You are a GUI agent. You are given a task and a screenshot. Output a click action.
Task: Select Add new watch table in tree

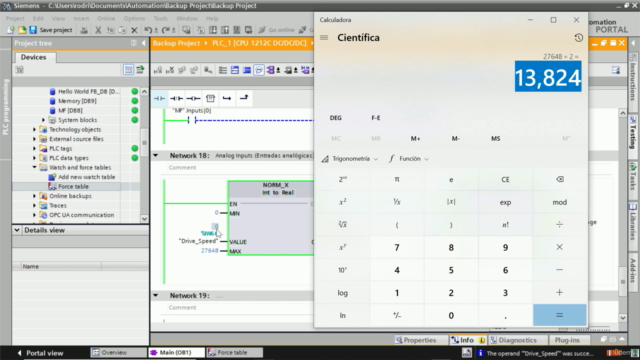(x=86, y=177)
